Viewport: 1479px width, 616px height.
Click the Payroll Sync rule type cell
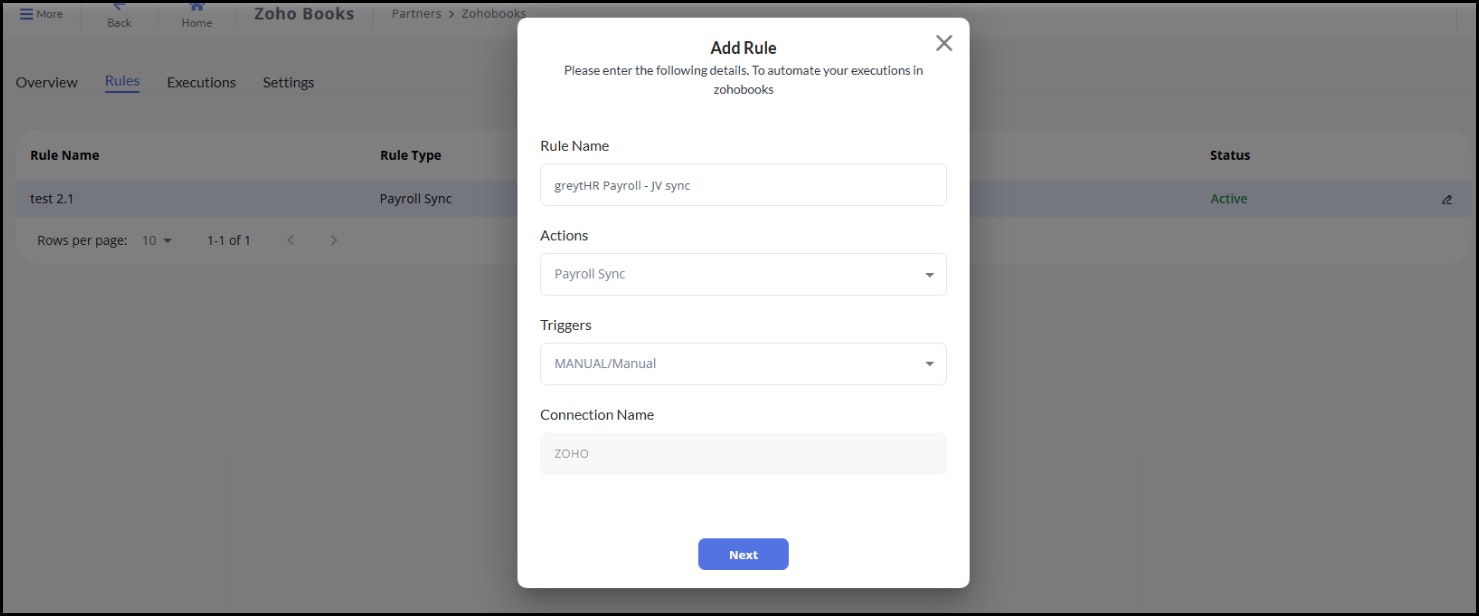[x=416, y=199]
